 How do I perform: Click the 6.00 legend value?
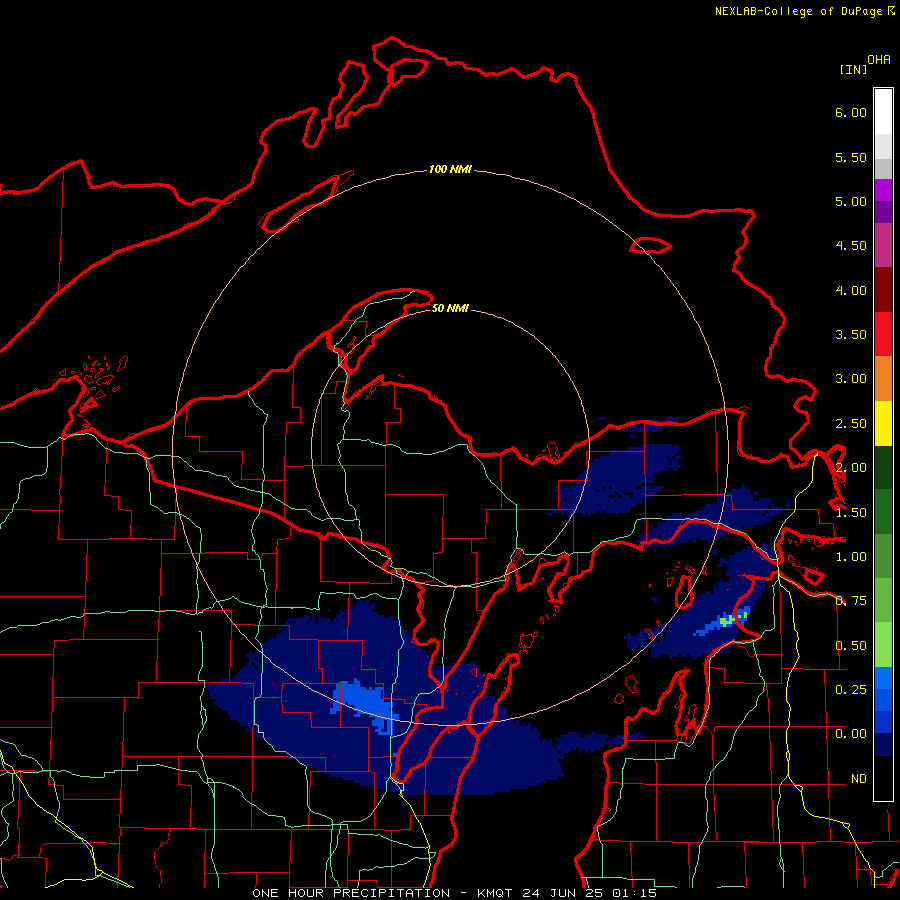[x=851, y=112]
